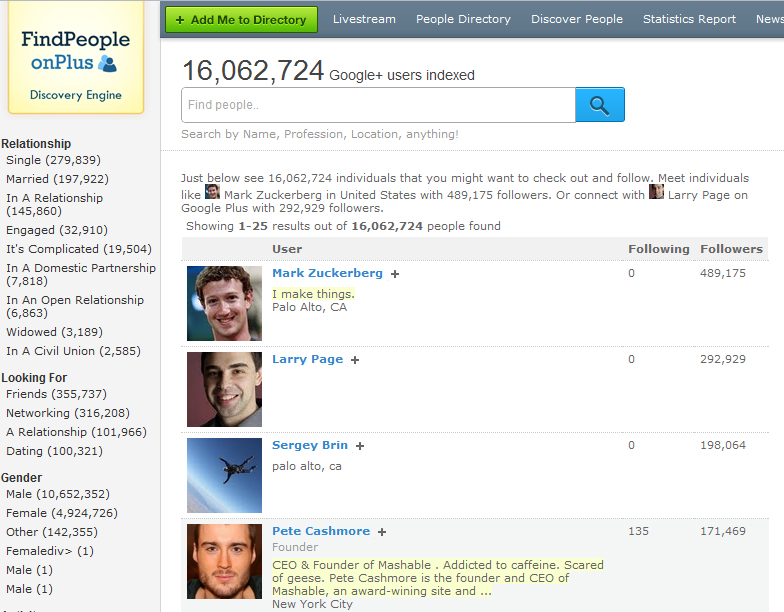Click Add Me to Directory button
This screenshot has height=612, width=784.
click(242, 20)
